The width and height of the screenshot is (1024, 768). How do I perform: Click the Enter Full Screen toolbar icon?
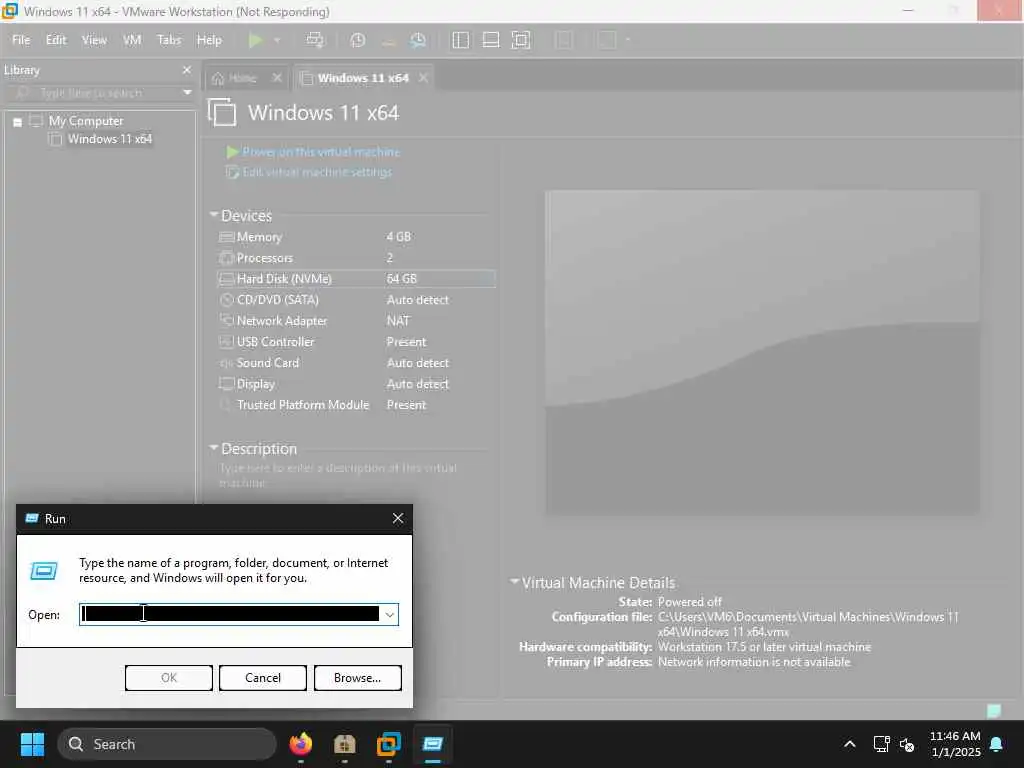coord(520,40)
